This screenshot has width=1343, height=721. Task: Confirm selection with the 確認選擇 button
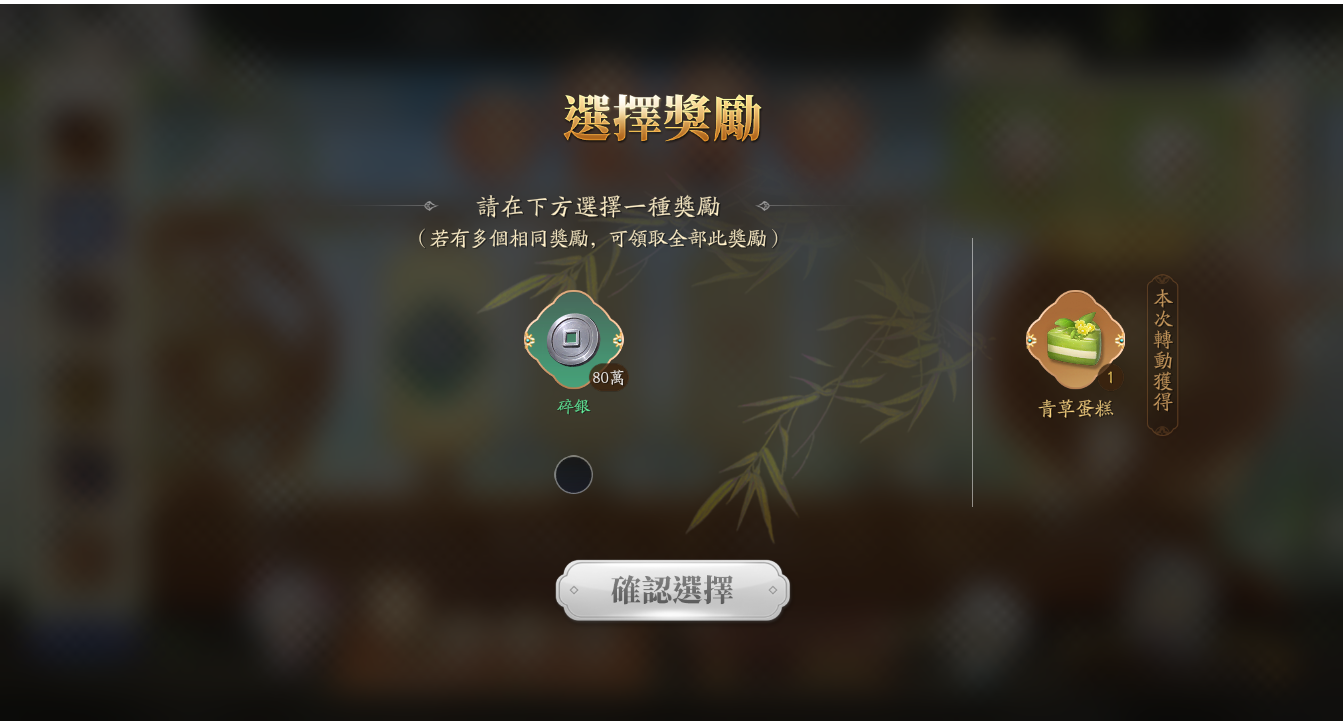673,590
